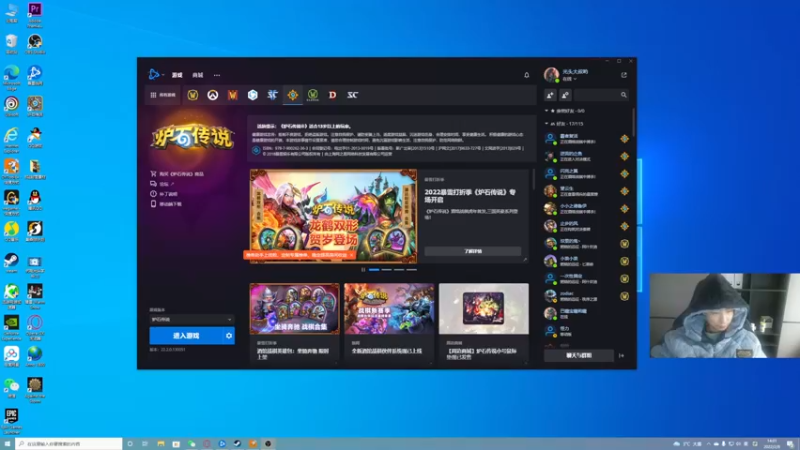
Task: Click the add friend icon
Action: [550, 95]
